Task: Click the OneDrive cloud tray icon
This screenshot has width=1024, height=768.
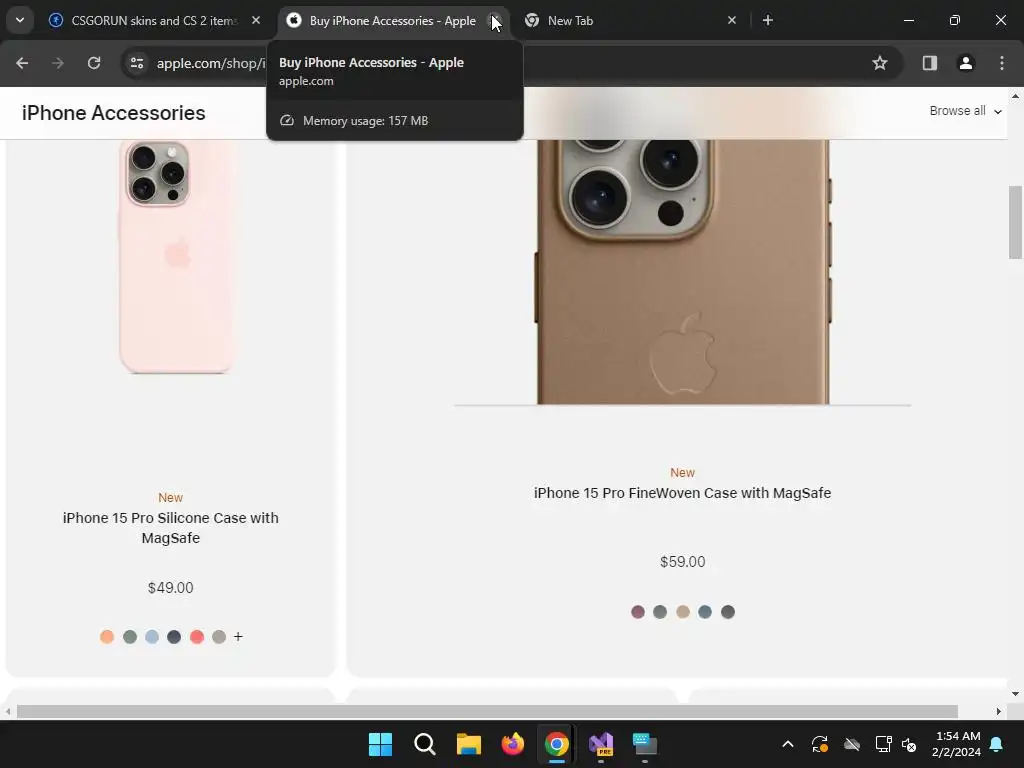Action: point(852,744)
